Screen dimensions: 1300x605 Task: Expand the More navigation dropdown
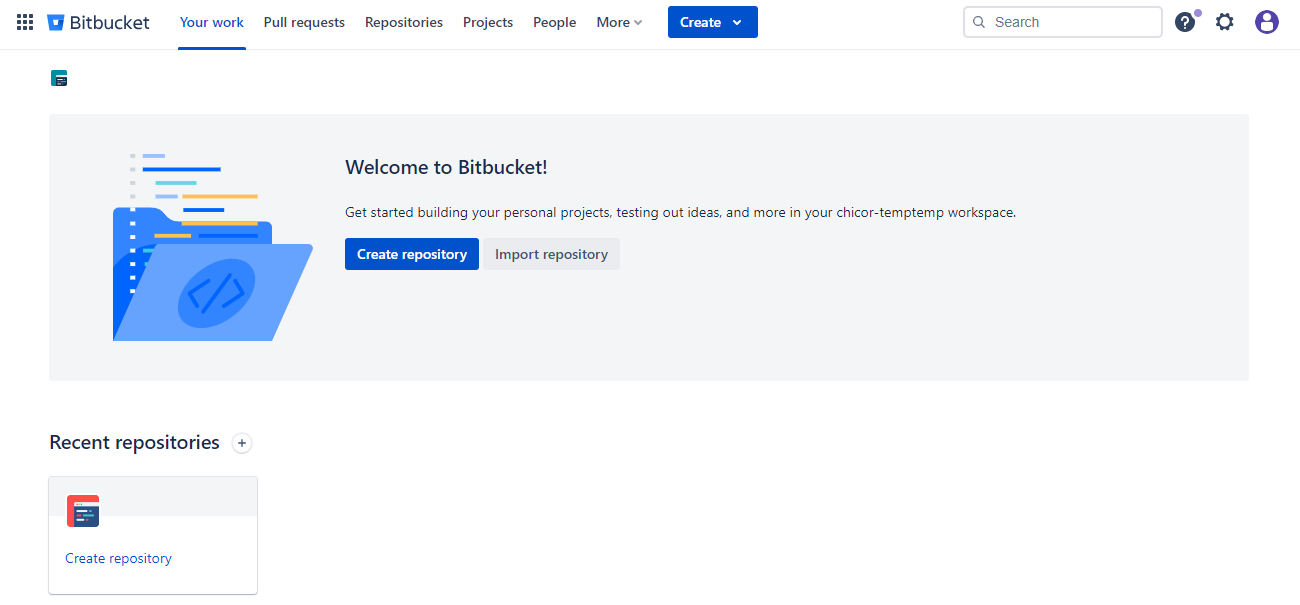coord(619,22)
